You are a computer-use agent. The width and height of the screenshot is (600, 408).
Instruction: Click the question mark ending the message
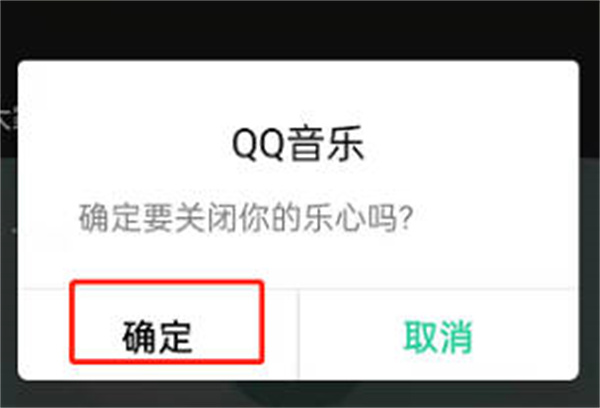(x=406, y=218)
